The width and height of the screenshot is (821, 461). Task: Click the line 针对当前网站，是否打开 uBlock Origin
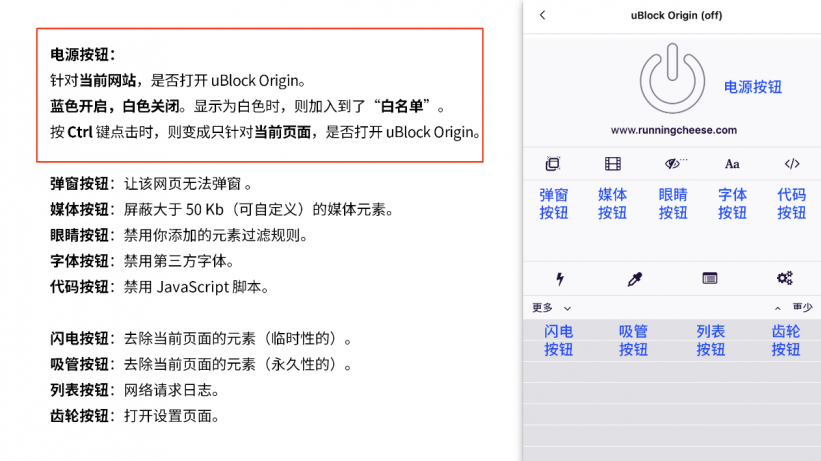point(177,81)
